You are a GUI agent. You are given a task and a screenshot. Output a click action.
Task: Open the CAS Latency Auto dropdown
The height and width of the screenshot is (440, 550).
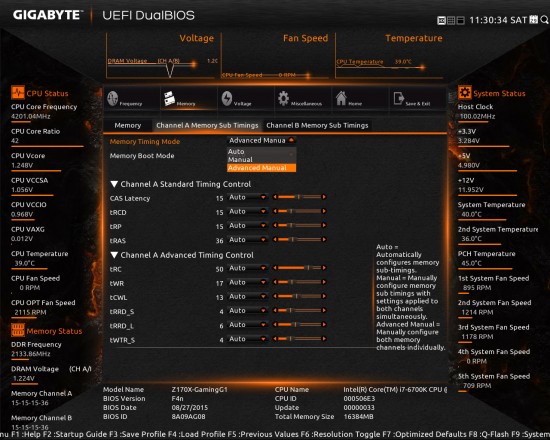click(x=247, y=198)
